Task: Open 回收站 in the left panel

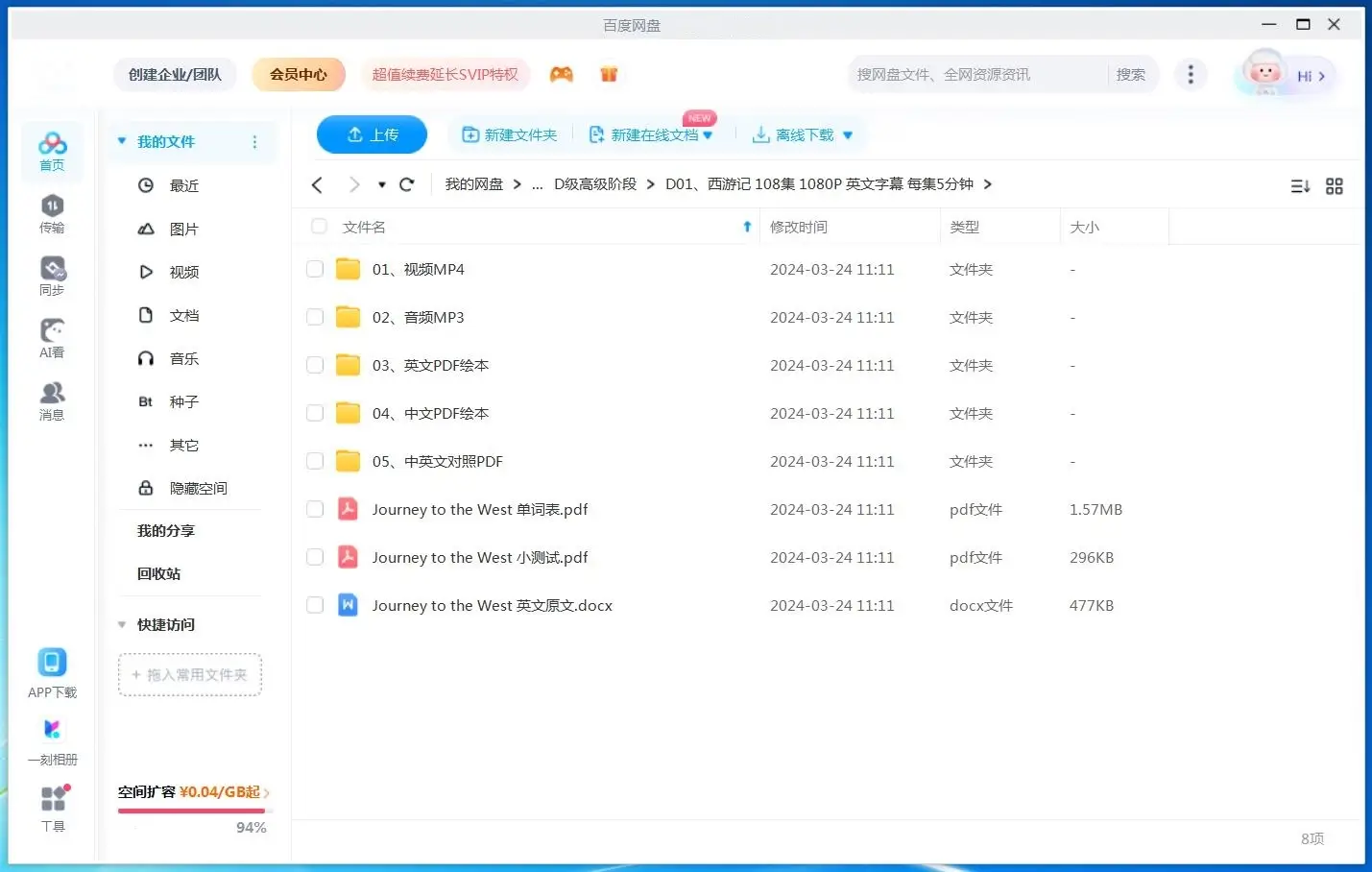Action: 158,574
